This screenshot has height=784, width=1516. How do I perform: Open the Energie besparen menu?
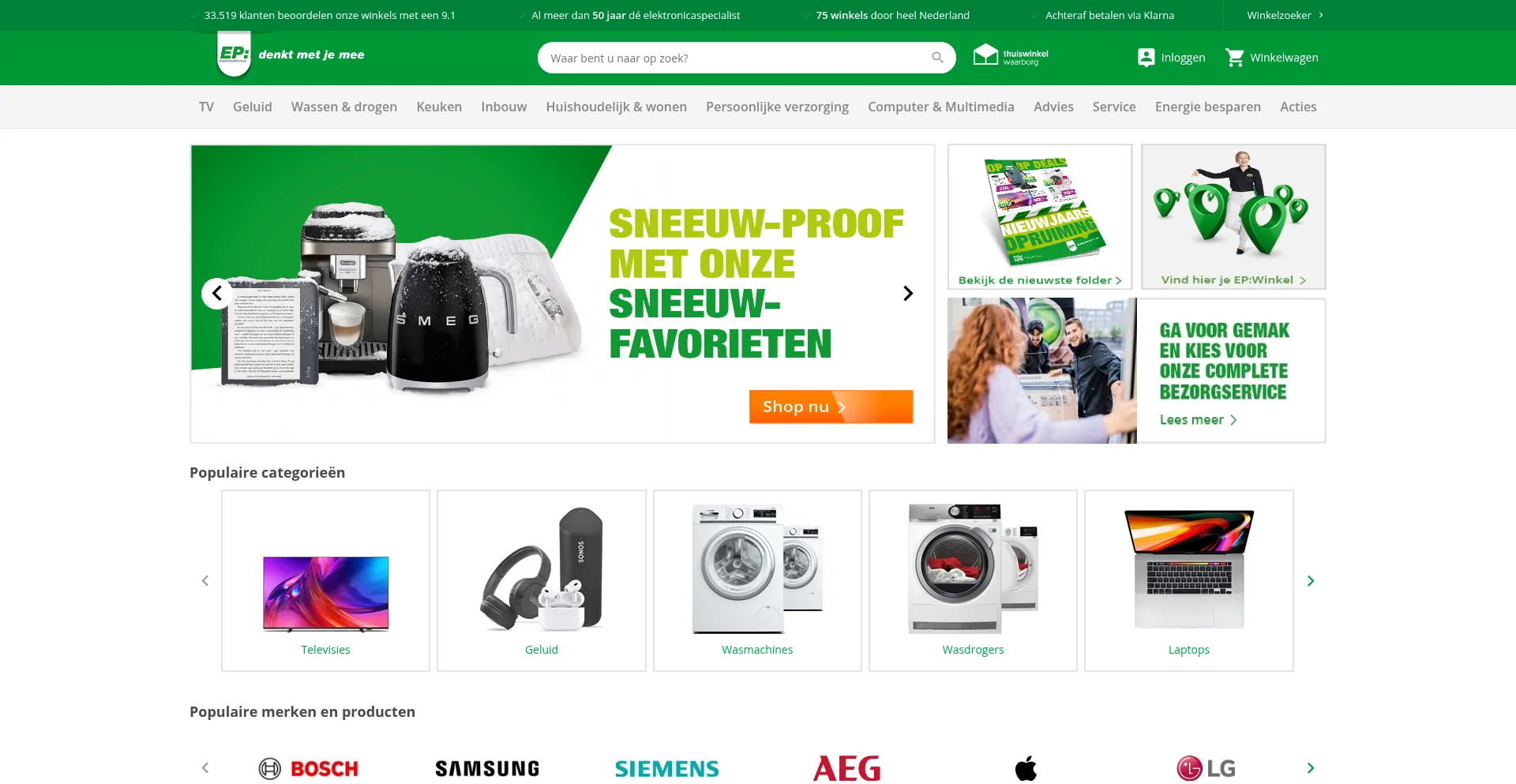(1208, 107)
